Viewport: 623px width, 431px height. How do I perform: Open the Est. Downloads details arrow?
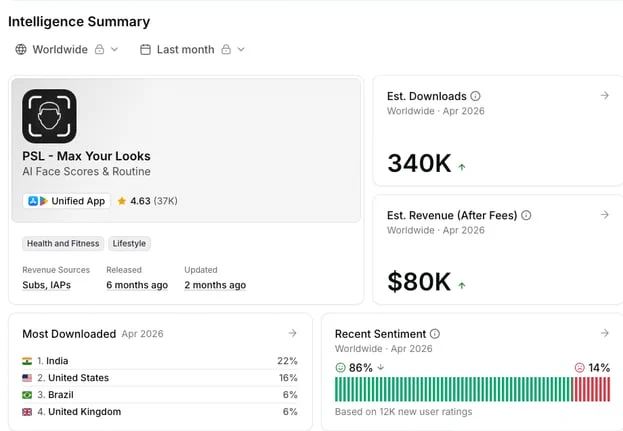point(604,95)
